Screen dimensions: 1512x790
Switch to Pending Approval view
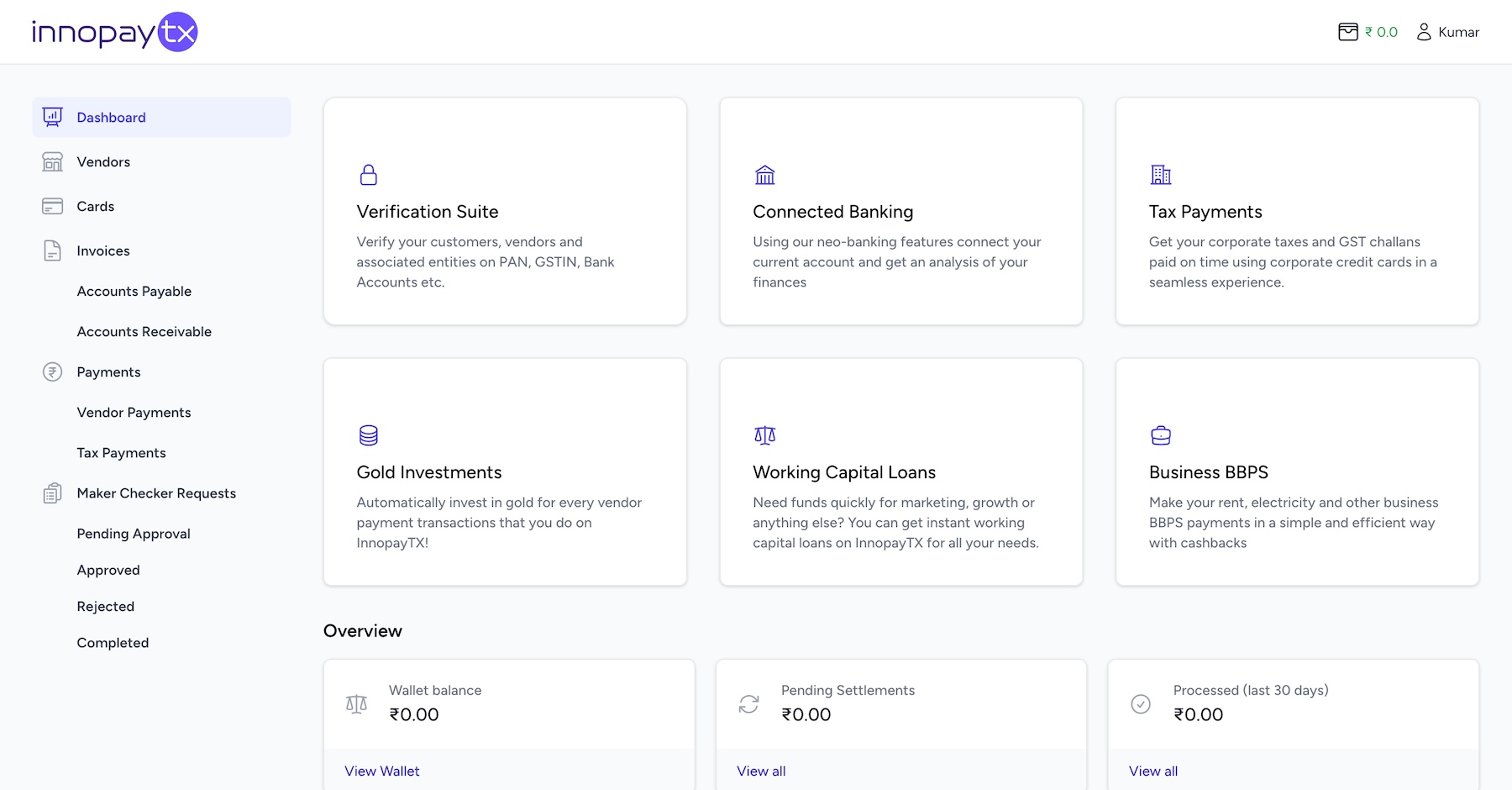pos(133,533)
